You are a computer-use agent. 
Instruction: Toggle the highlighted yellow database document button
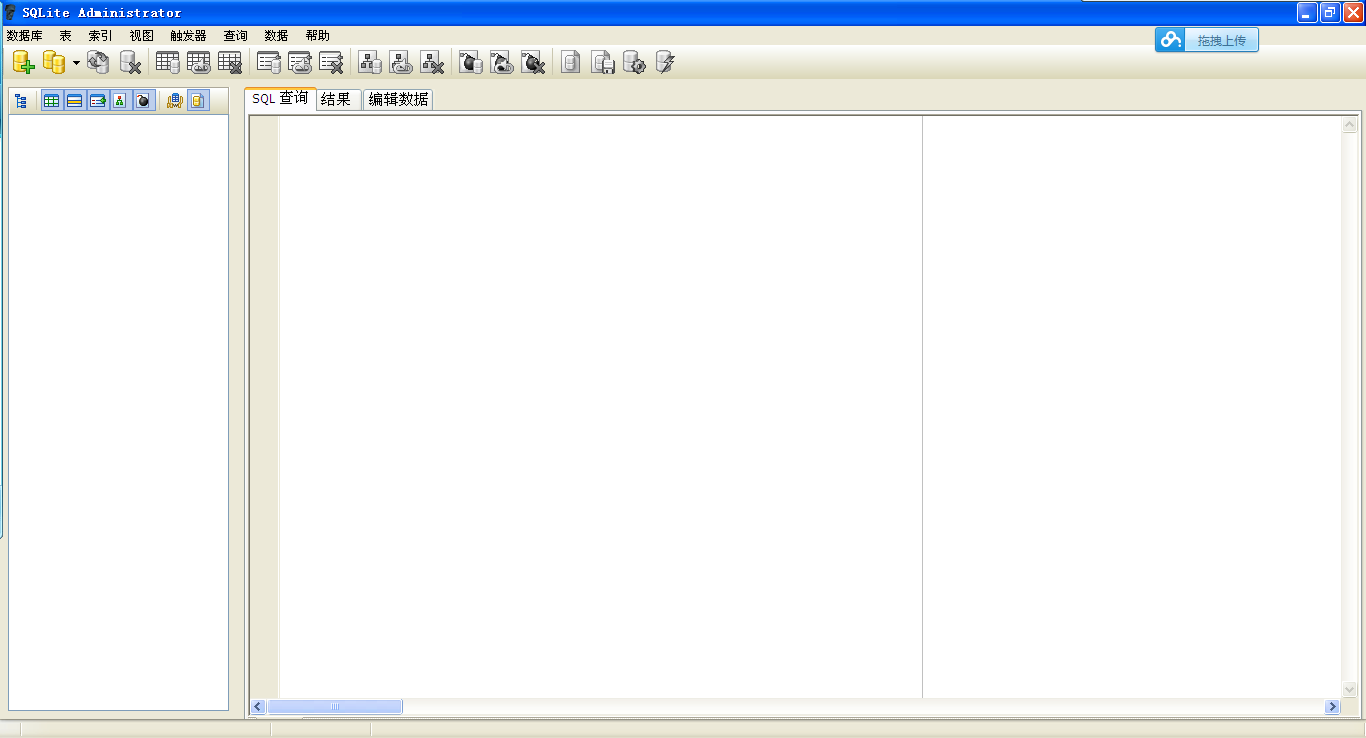click(198, 101)
